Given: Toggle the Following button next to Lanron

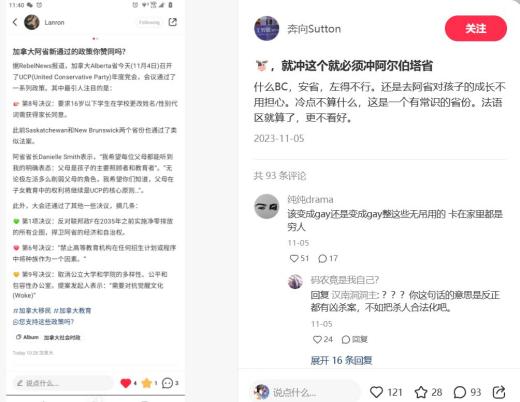Looking at the screenshot, I should 149,22.
